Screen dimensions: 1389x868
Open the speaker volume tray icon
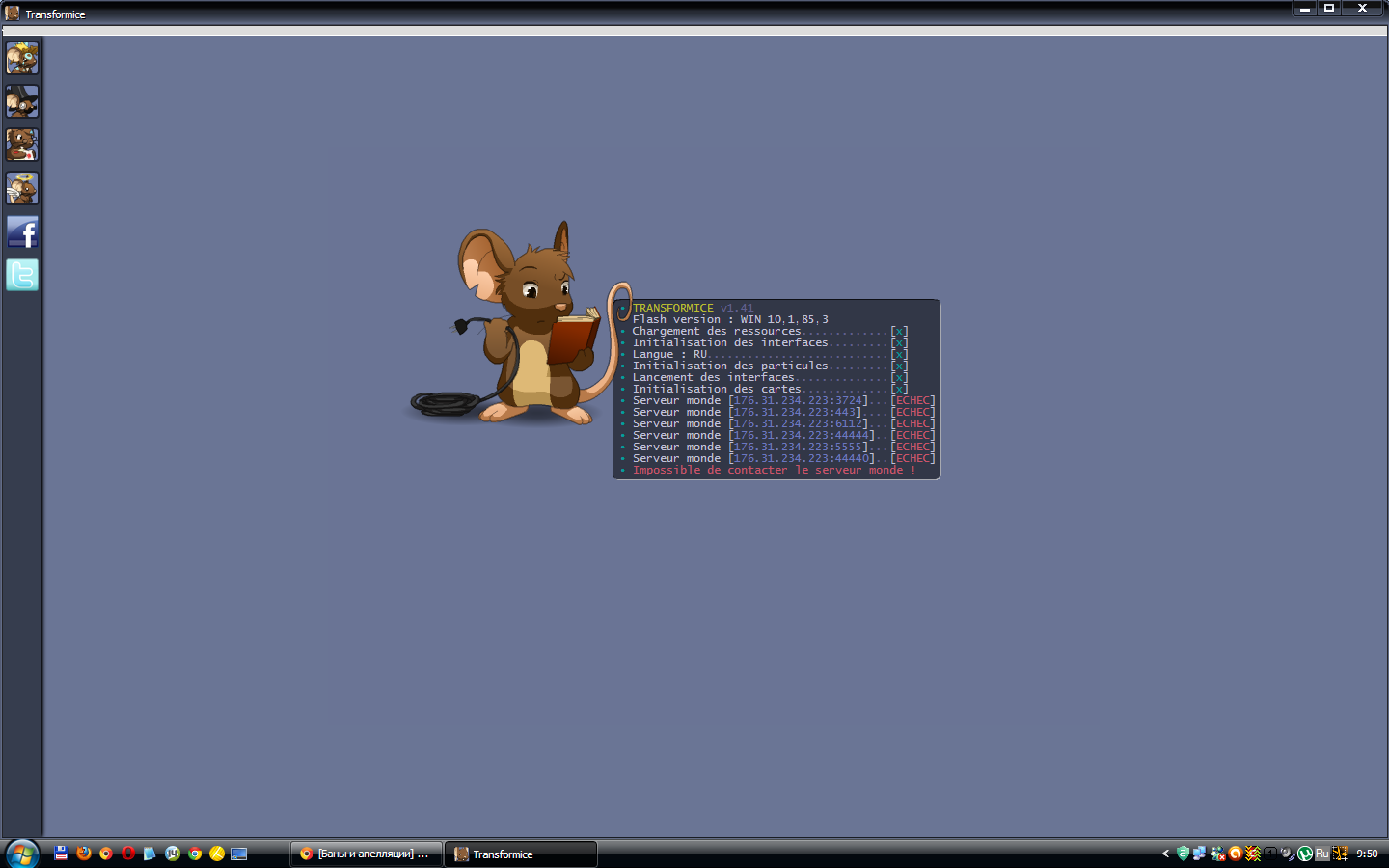1288,854
